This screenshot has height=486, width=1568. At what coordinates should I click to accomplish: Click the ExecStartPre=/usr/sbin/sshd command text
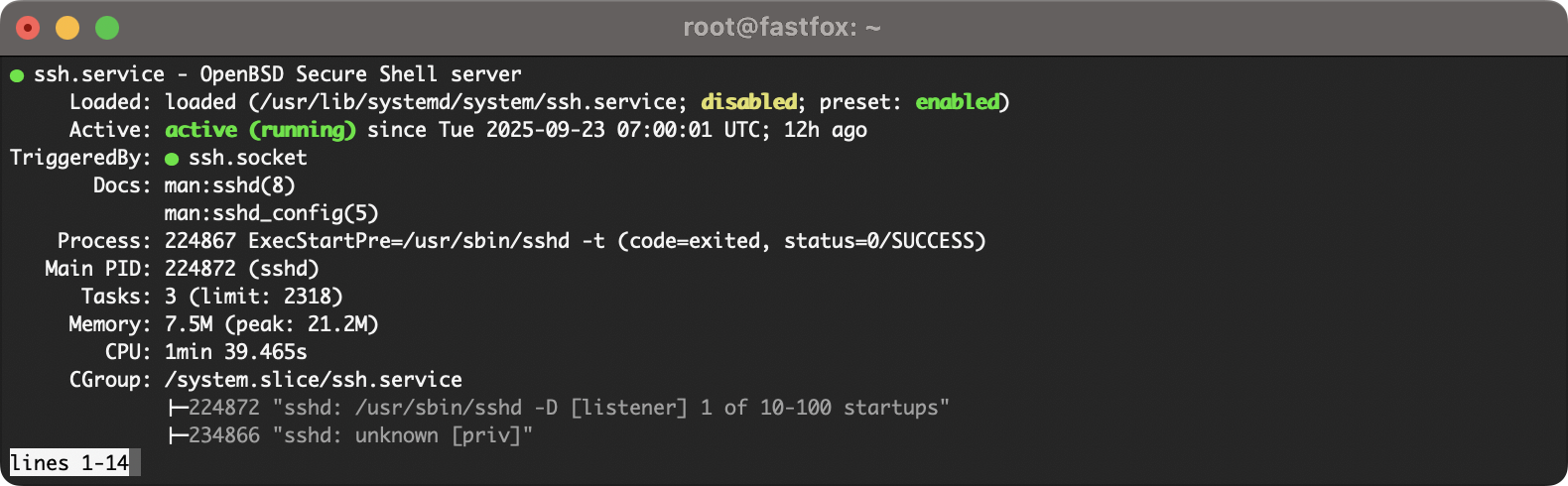tap(409, 241)
